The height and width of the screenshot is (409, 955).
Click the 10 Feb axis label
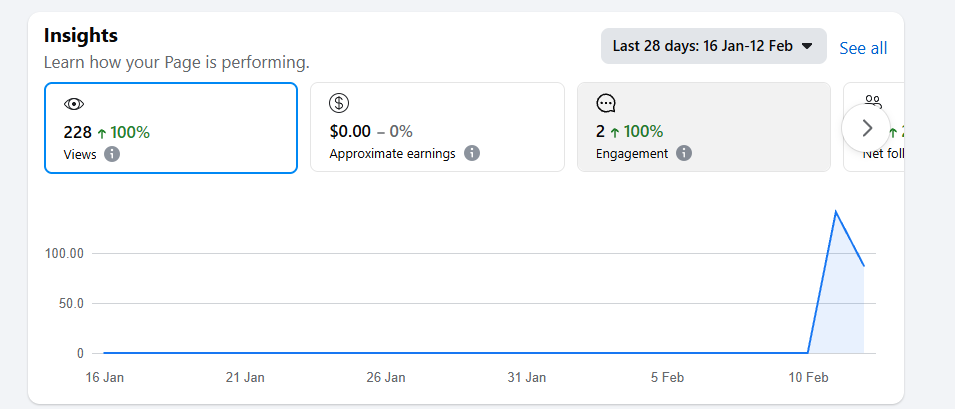(x=809, y=378)
